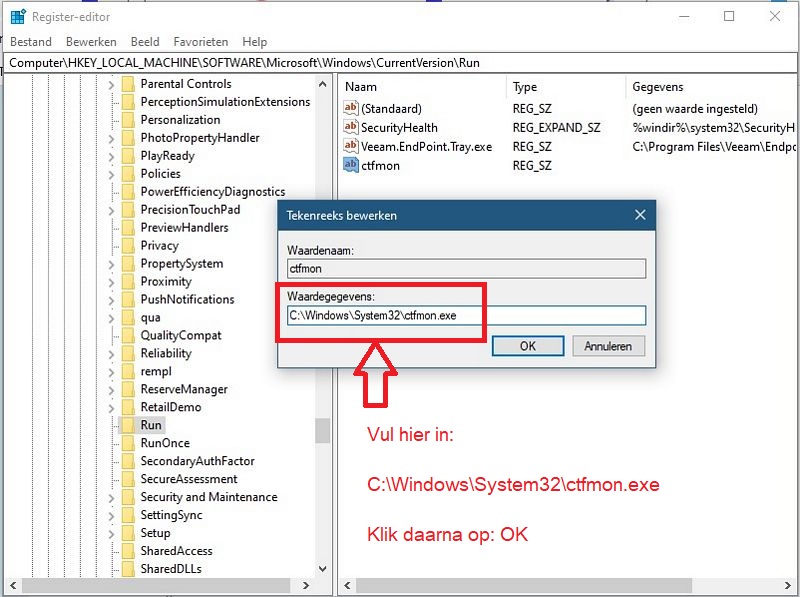This screenshot has width=800, height=597.
Task: Click the SharedDLLs folder icon
Action: click(x=128, y=568)
